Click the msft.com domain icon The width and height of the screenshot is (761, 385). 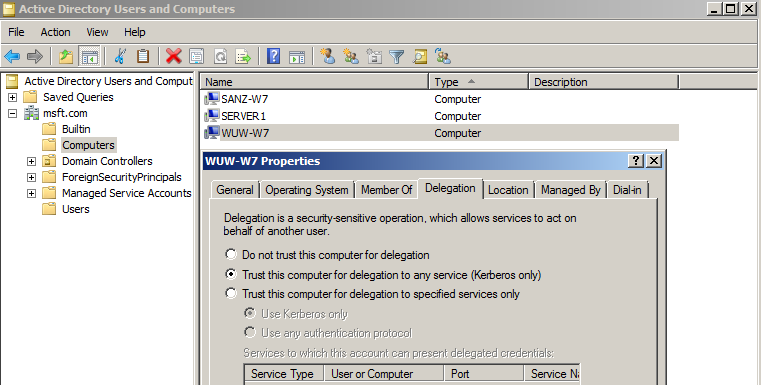[32, 113]
